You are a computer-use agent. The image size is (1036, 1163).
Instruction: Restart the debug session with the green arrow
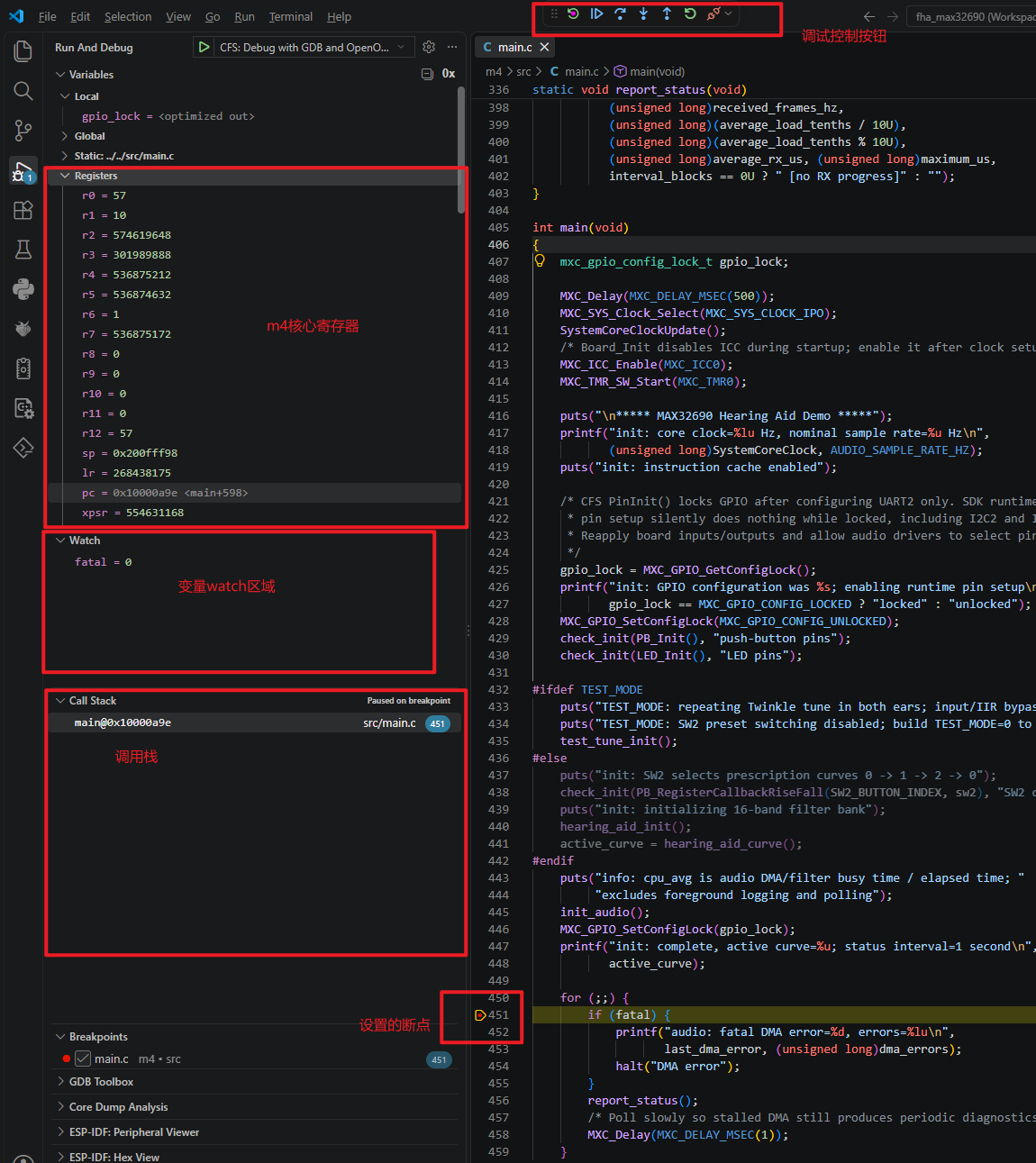(x=690, y=14)
